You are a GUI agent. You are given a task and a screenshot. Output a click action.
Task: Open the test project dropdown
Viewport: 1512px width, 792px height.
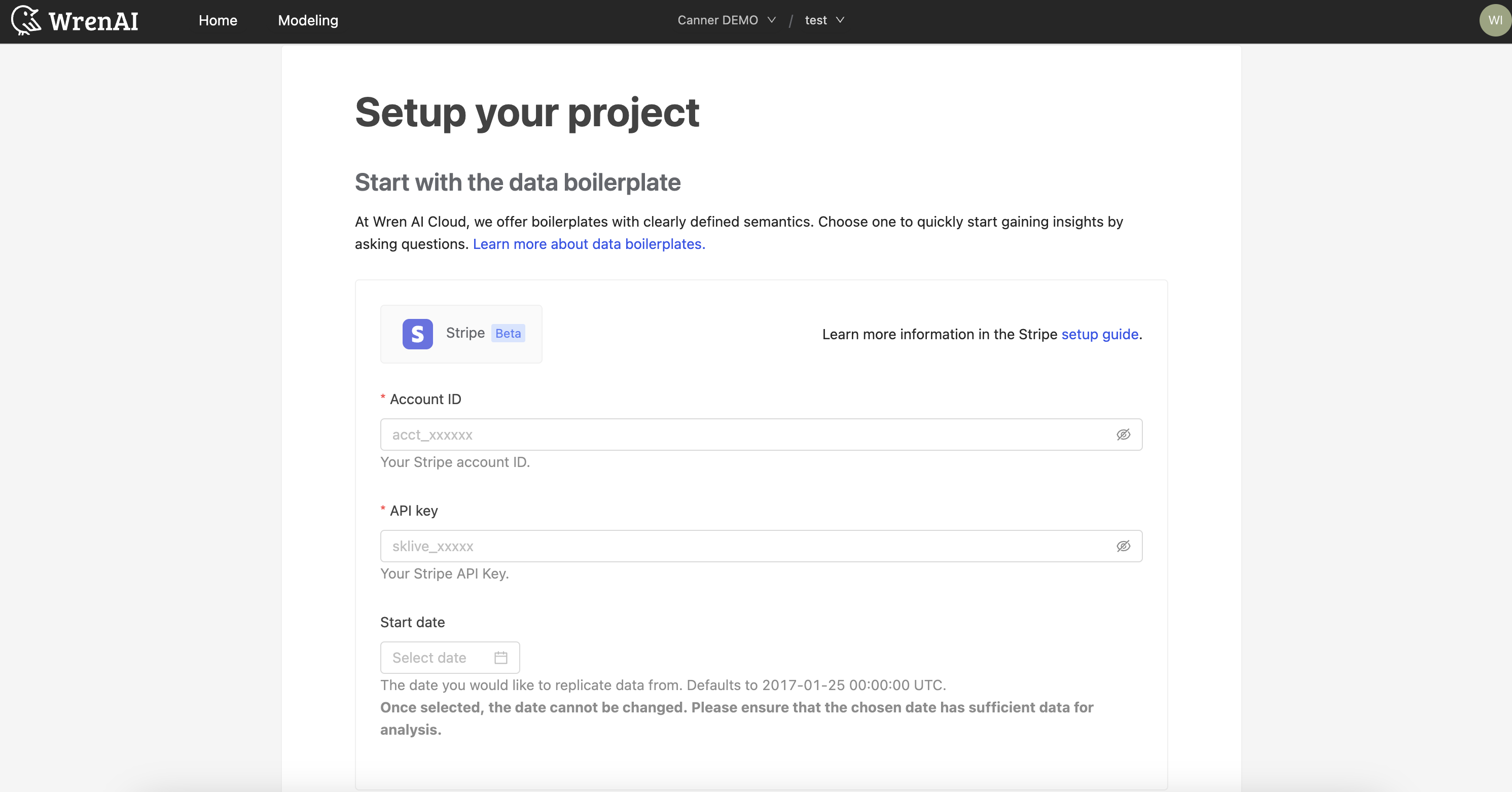pyautogui.click(x=824, y=20)
